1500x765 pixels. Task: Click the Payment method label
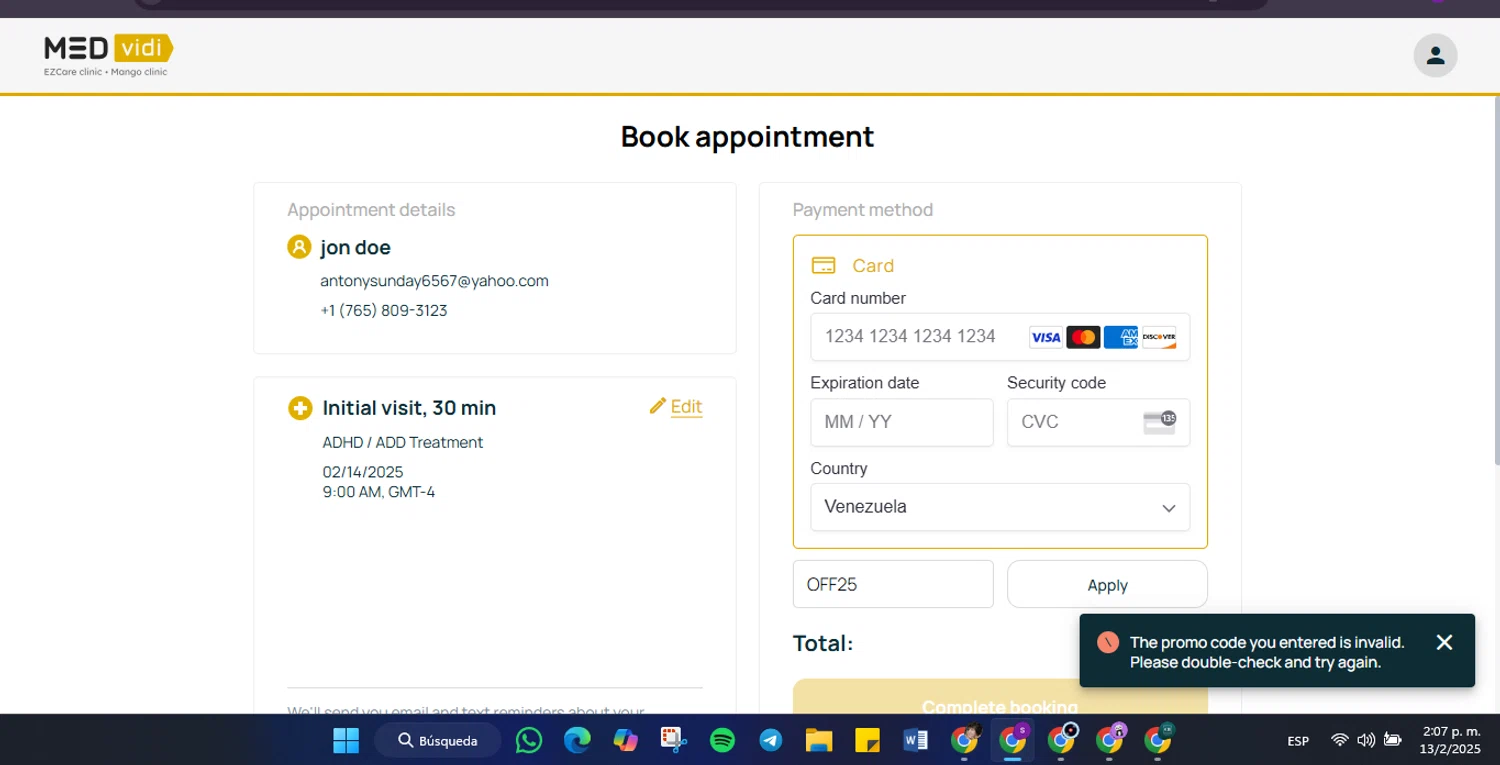(863, 210)
